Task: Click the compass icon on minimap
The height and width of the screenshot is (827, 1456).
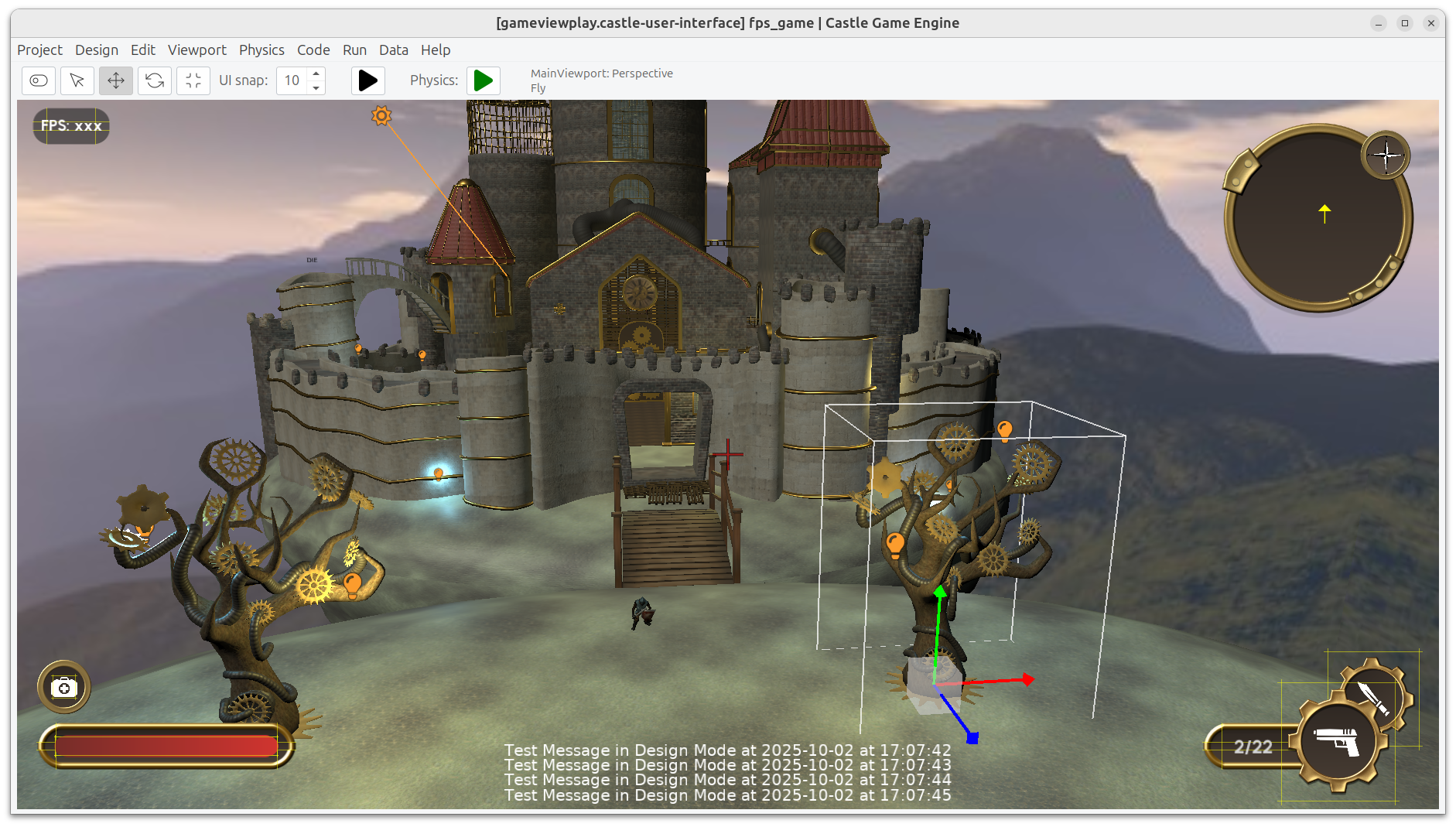Action: point(1386,155)
